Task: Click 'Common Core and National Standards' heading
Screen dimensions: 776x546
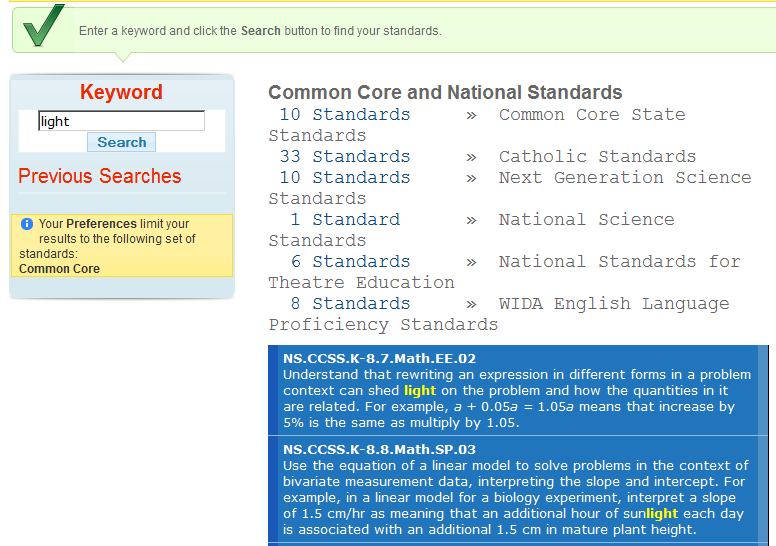Action: [445, 93]
